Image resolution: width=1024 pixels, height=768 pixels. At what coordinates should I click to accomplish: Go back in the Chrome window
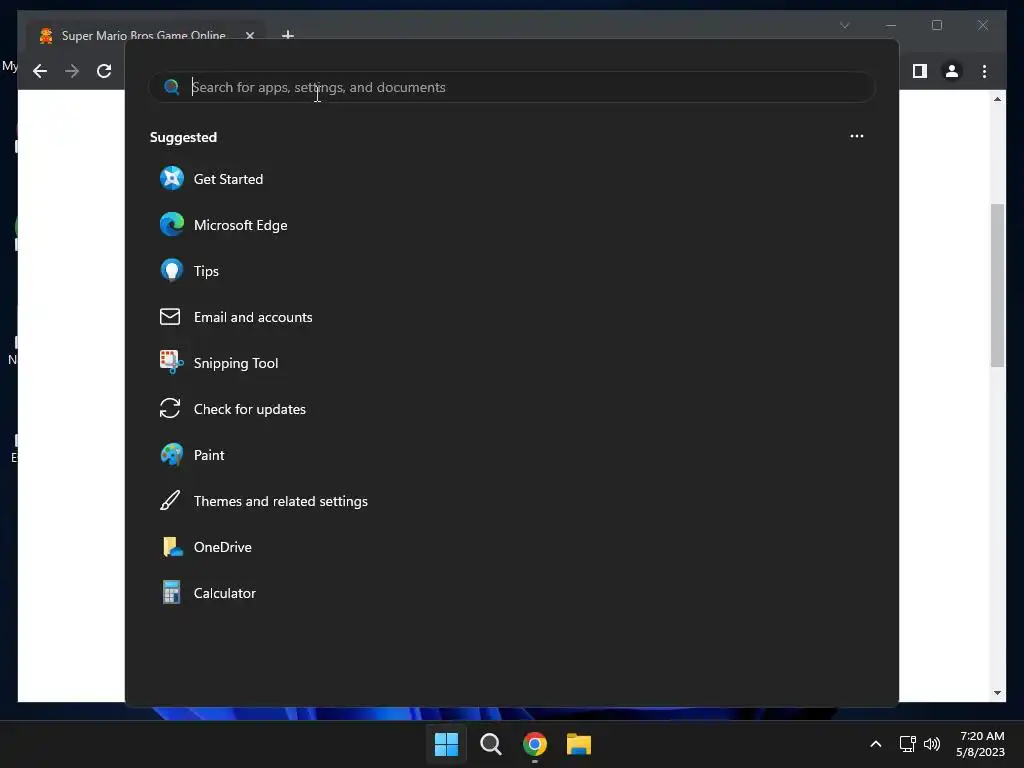coord(40,71)
